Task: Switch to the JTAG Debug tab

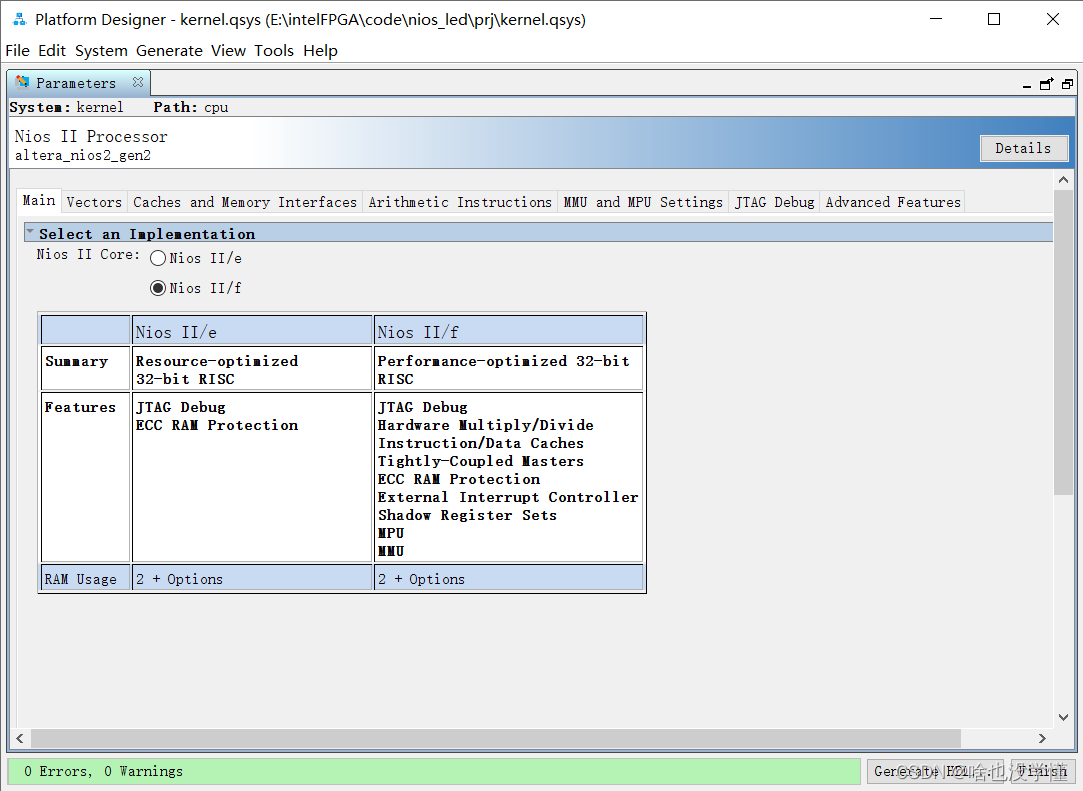Action: coord(774,202)
